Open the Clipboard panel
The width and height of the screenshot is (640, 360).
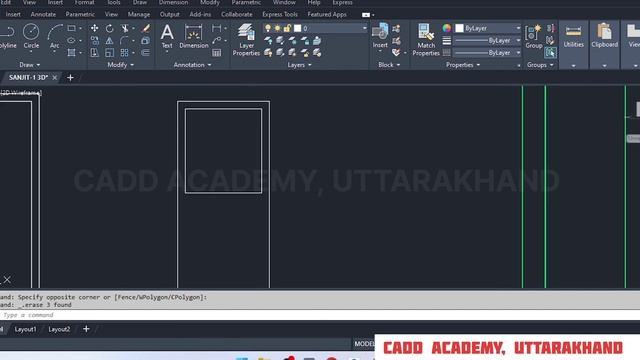pyautogui.click(x=604, y=36)
